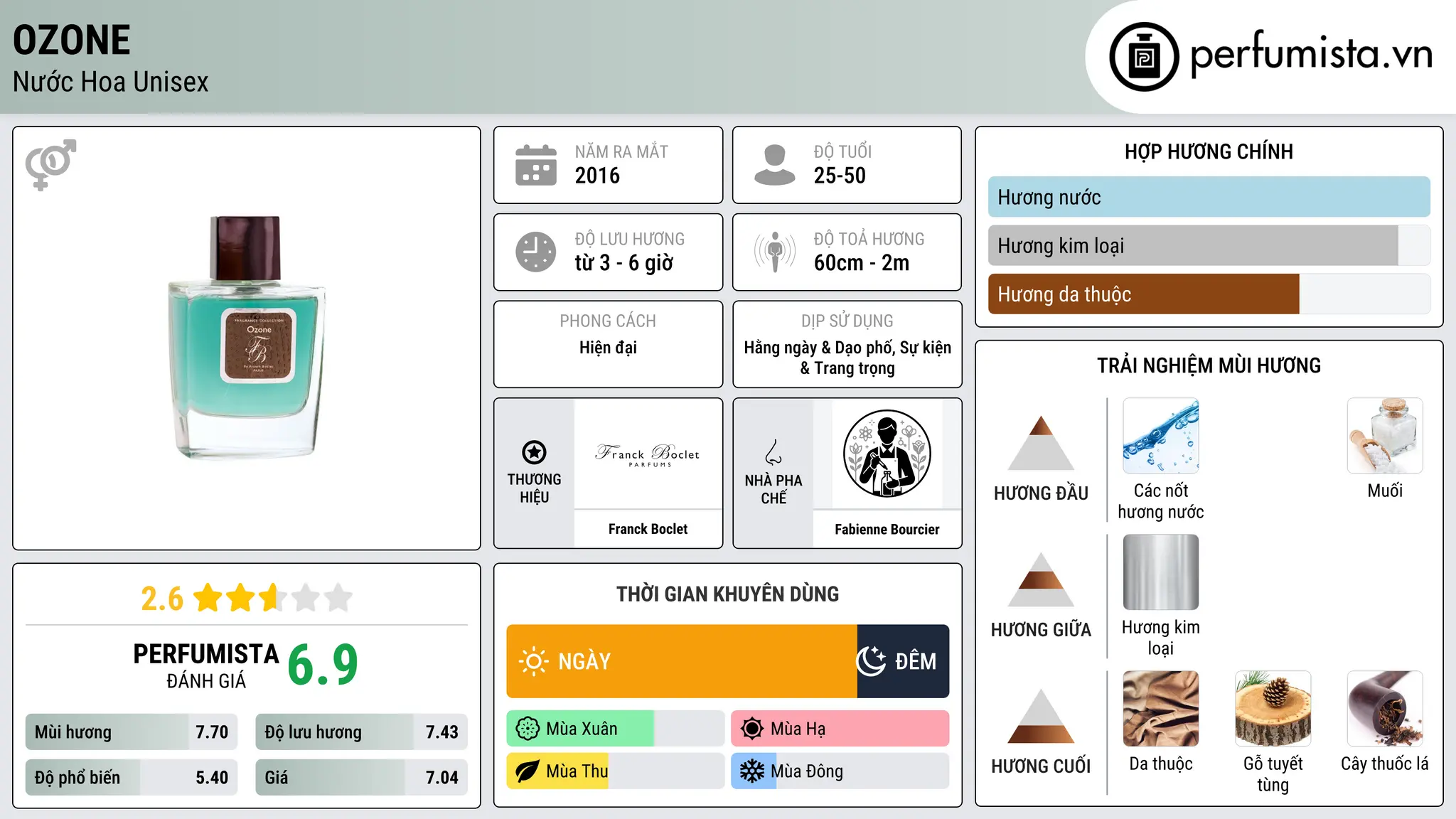The width and height of the screenshot is (1456, 819).
Task: Open the Hương kim loại metallic note image
Action: coord(1161,572)
